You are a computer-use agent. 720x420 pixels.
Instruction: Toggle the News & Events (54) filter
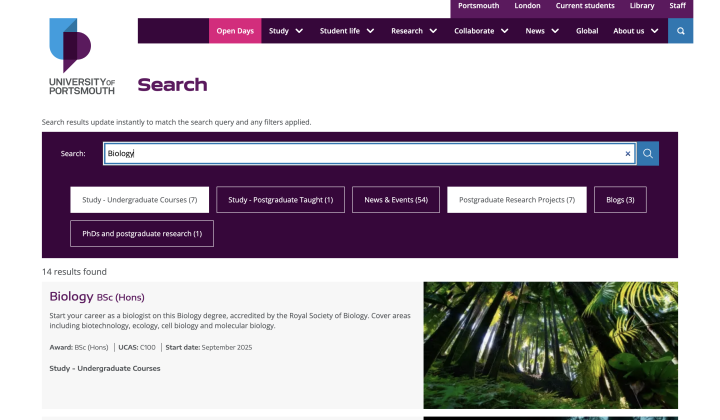pyautogui.click(x=396, y=200)
